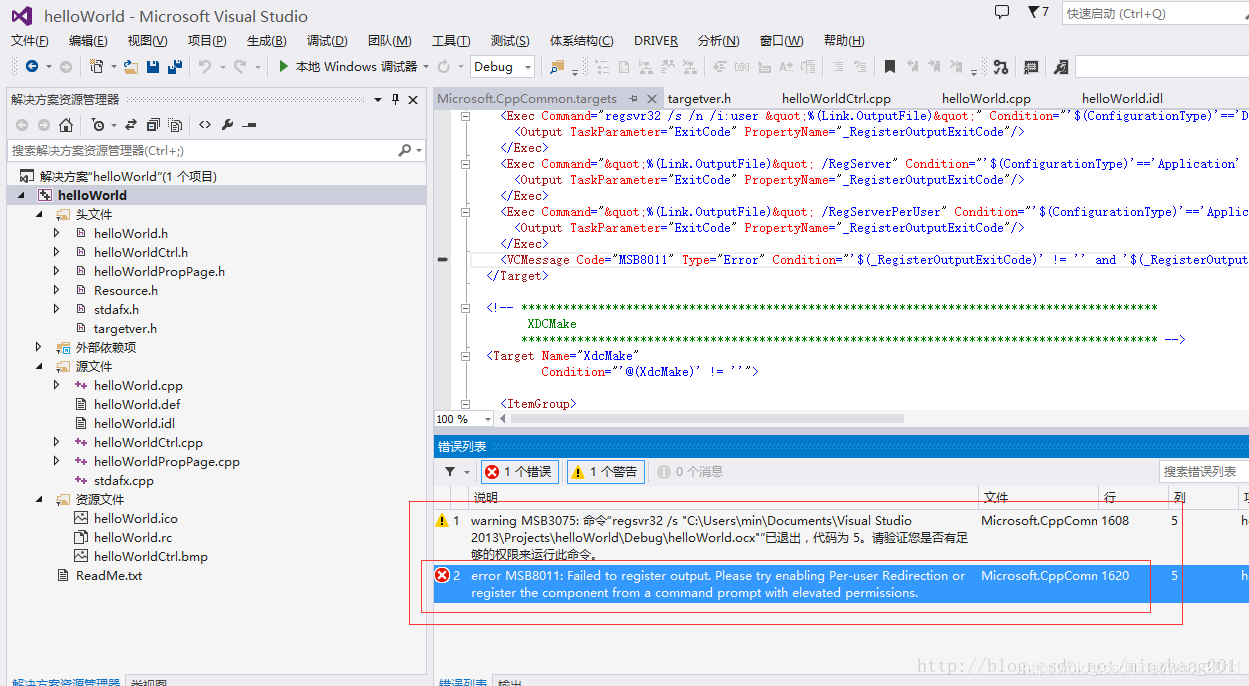Click the Home icon in Solution Explorer
The image size is (1249, 686).
[66, 125]
